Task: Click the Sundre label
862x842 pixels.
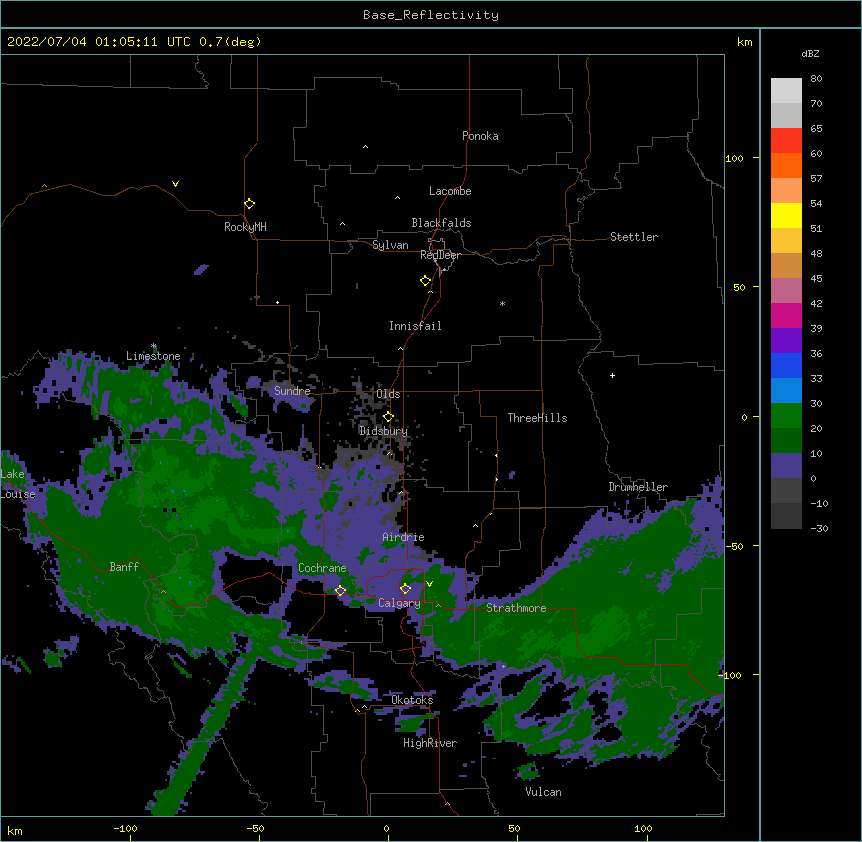Action: pos(292,391)
